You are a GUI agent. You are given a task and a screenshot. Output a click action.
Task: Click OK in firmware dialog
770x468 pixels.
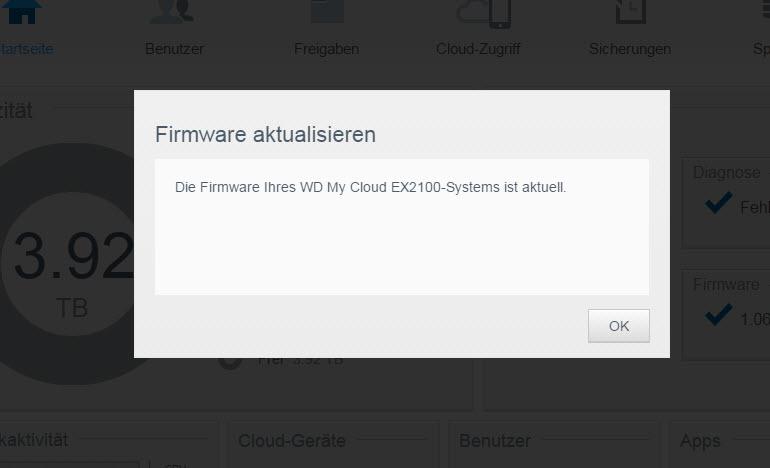click(x=619, y=326)
